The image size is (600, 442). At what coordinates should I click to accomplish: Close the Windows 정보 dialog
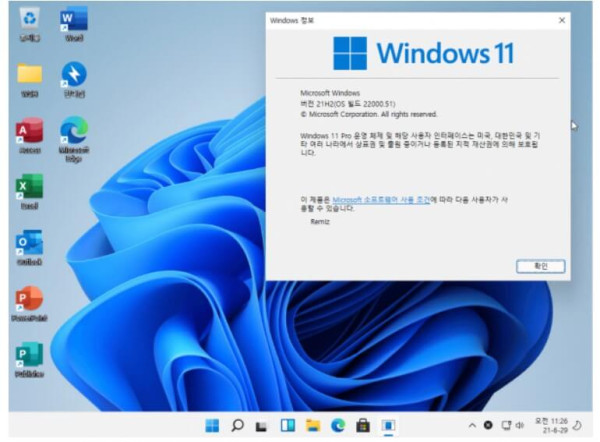(562, 20)
